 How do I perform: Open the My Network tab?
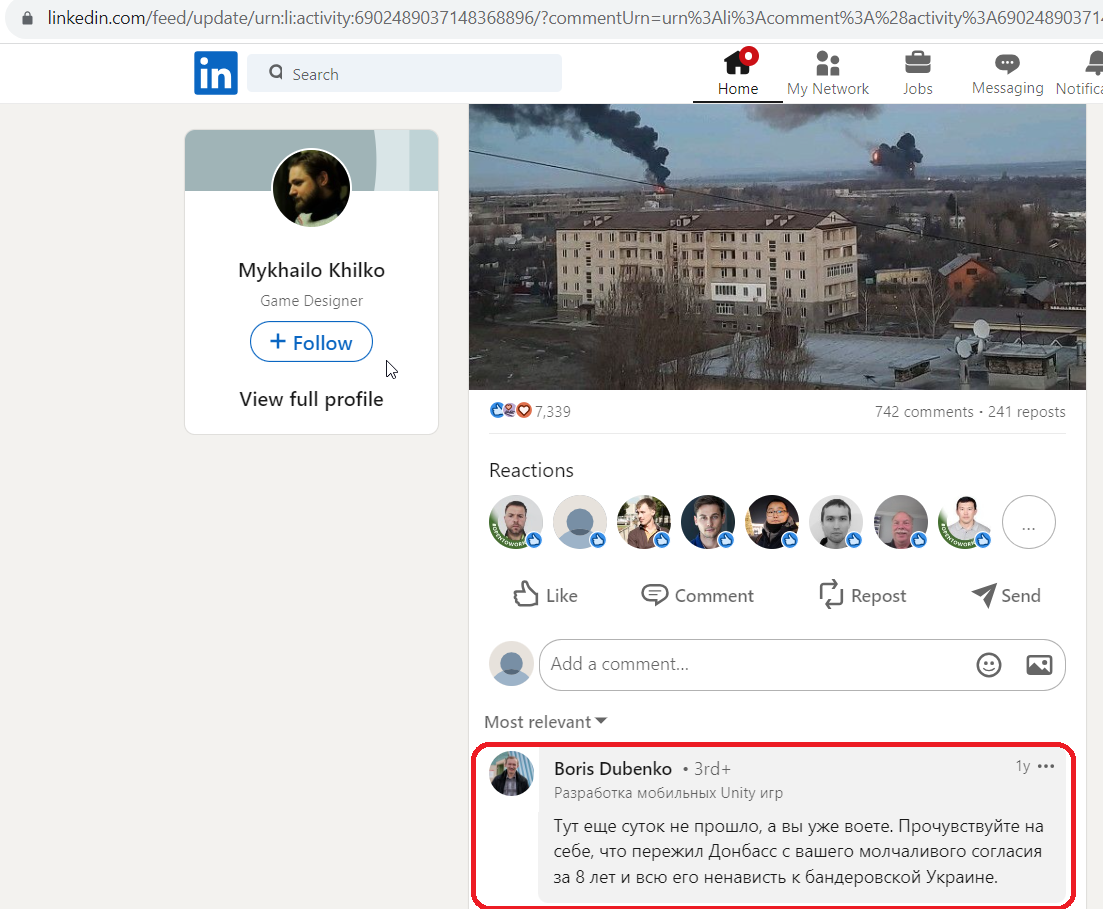tap(827, 73)
